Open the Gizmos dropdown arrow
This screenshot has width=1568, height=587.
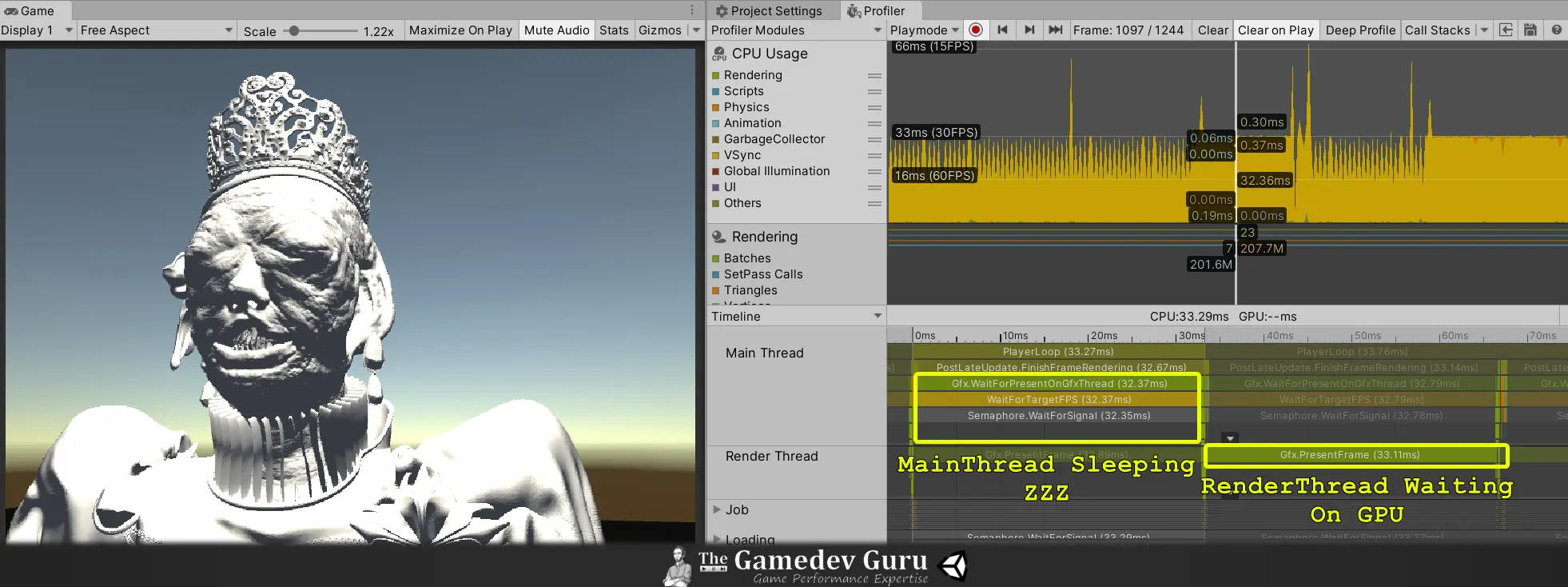tap(696, 30)
